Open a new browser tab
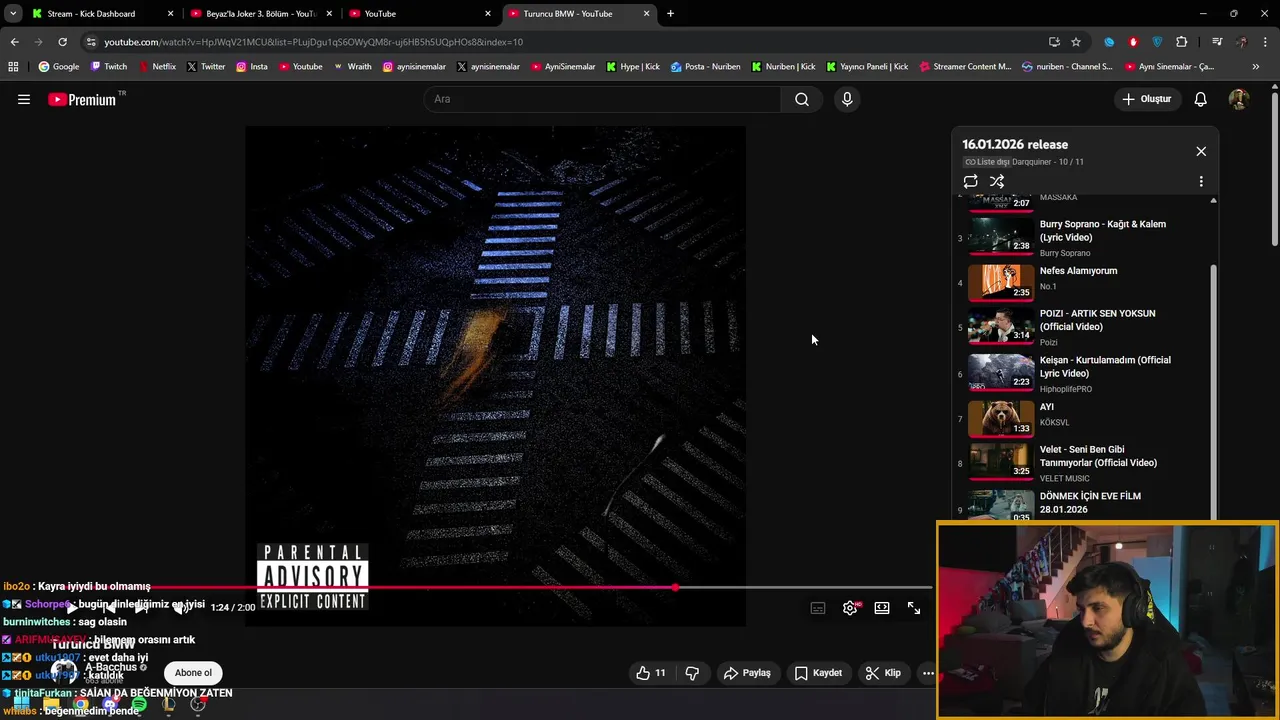The image size is (1280, 720). pyautogui.click(x=670, y=14)
